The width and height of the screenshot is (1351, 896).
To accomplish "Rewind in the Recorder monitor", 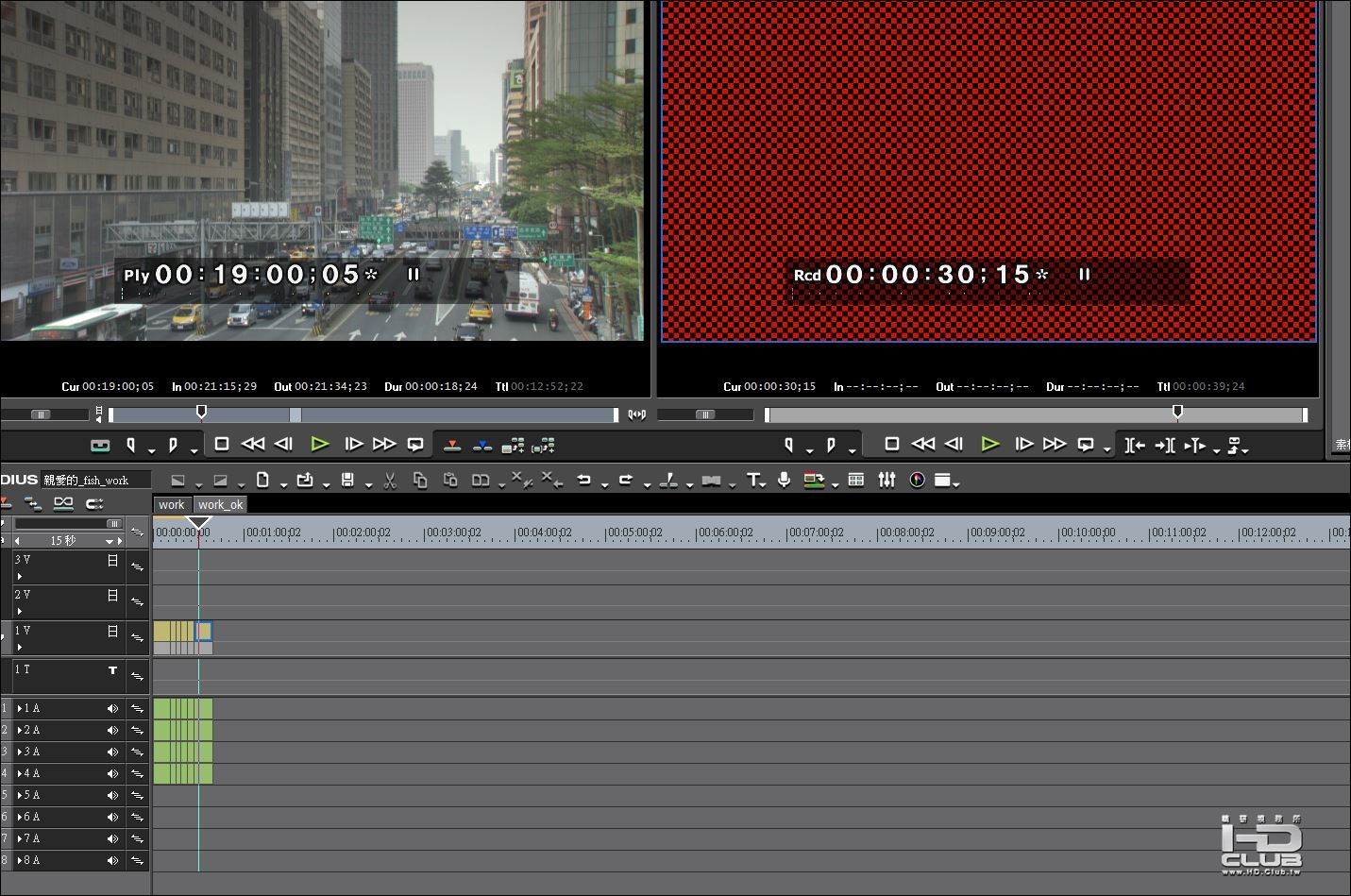I will click(x=923, y=444).
